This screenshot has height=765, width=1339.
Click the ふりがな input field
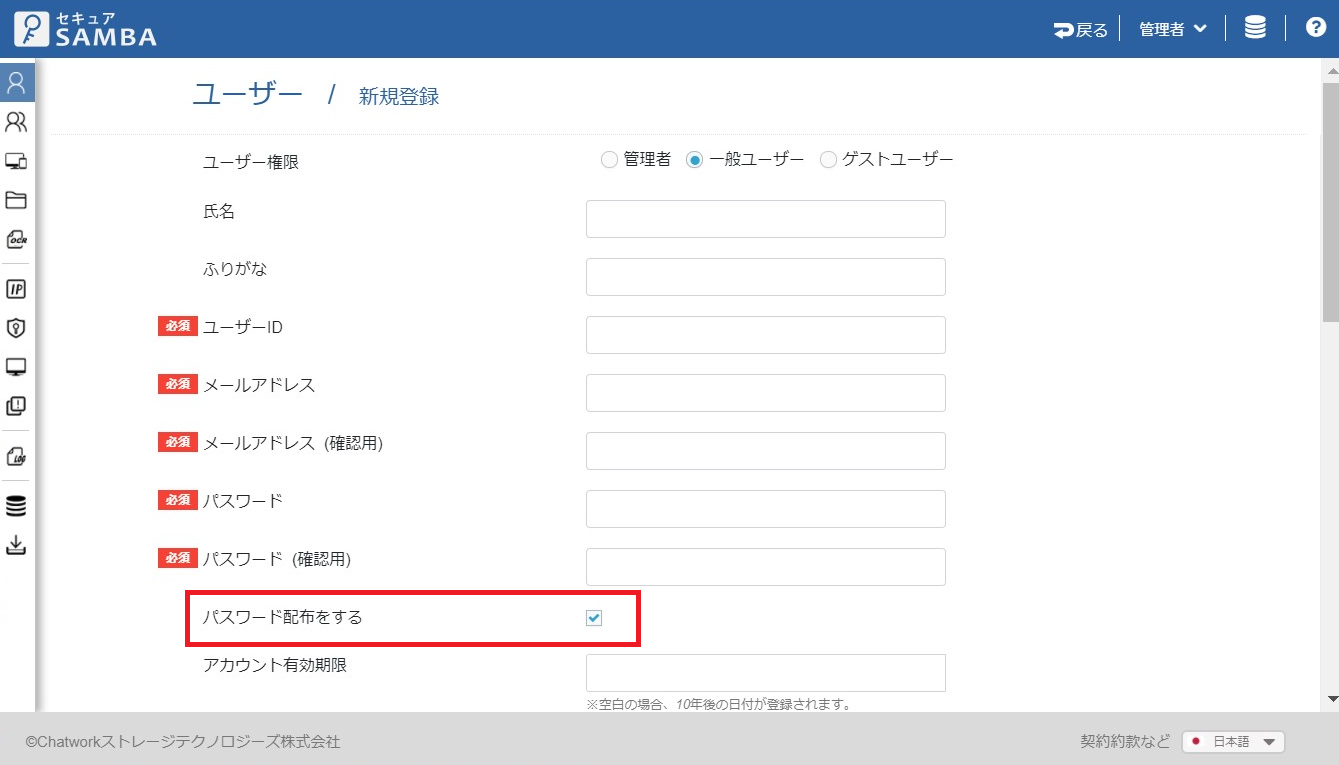[766, 277]
